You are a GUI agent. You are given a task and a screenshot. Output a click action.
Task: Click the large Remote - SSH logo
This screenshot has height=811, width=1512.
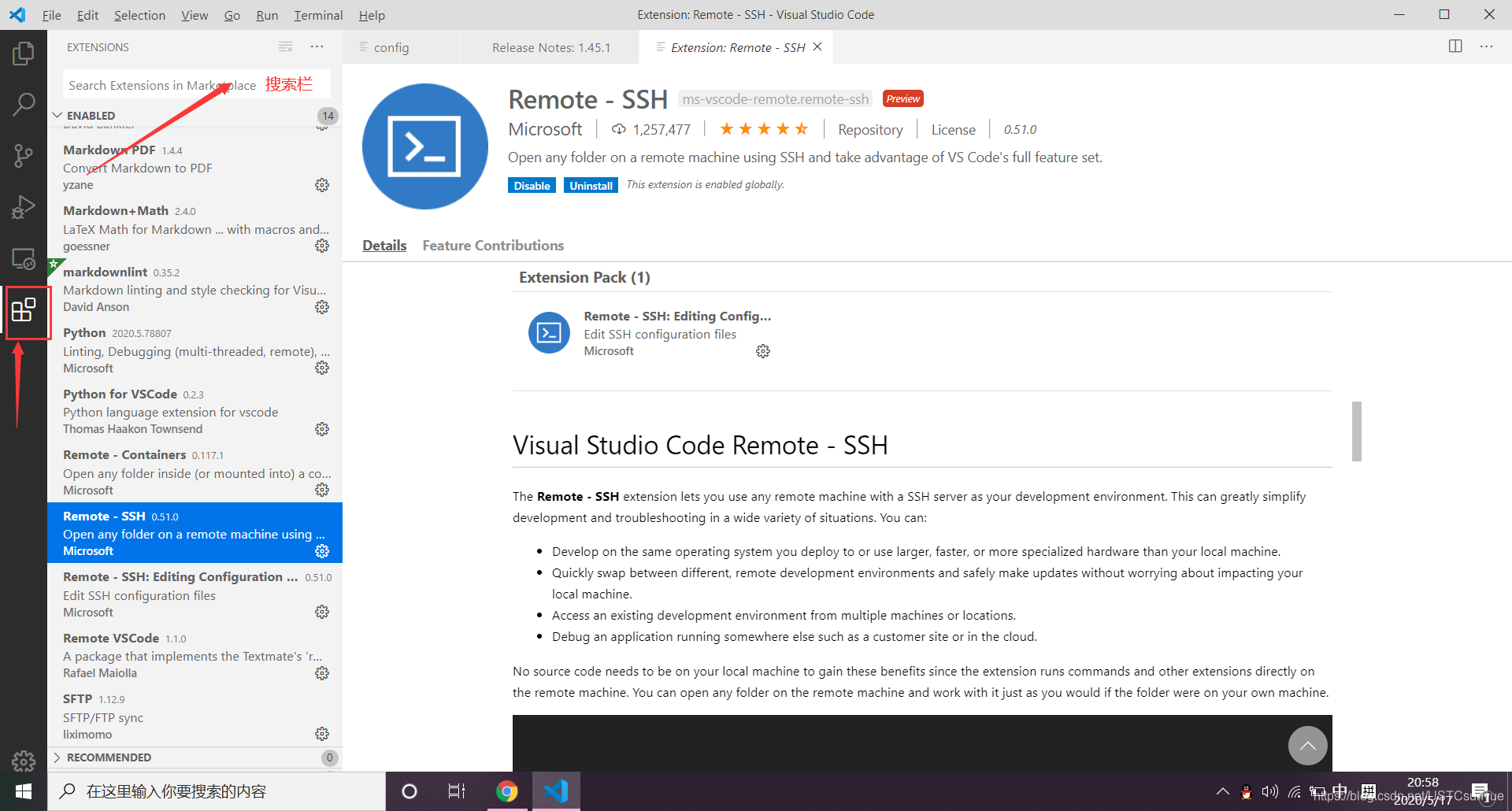(425, 146)
